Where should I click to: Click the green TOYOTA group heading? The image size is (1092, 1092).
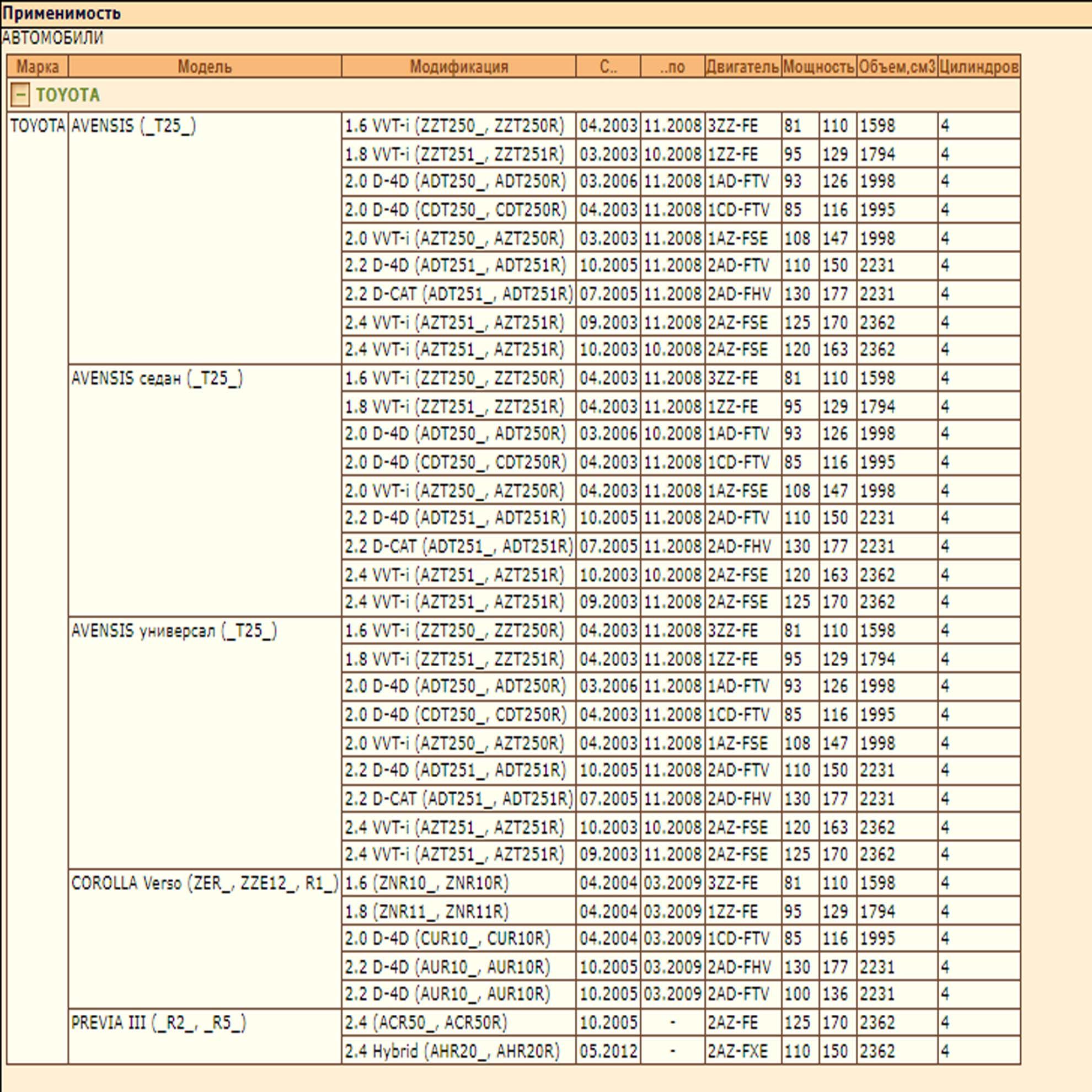(x=68, y=95)
